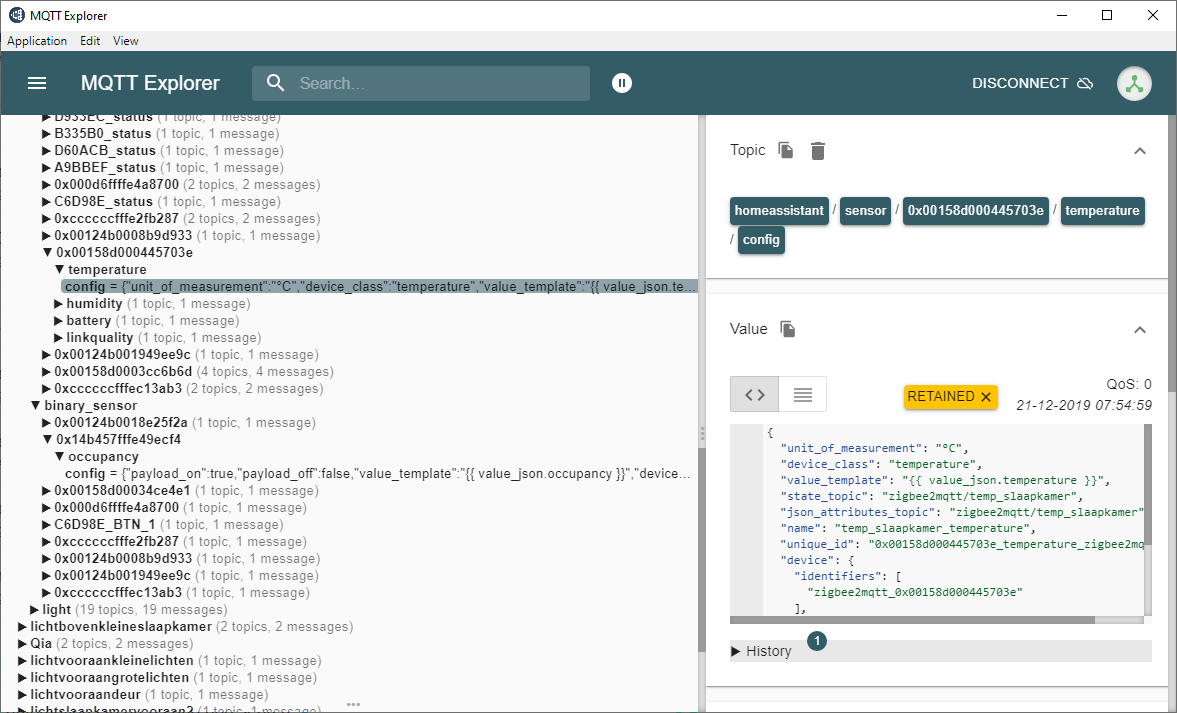
Task: Click the search magnifier icon
Action: (275, 83)
